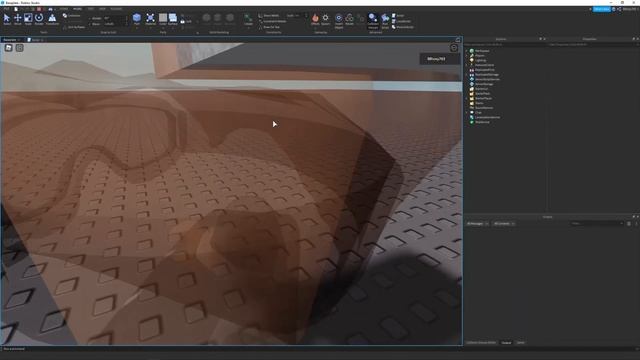Switch to the Plugins ribbon tab
This screenshot has width=640, height=360.
coord(116,9)
